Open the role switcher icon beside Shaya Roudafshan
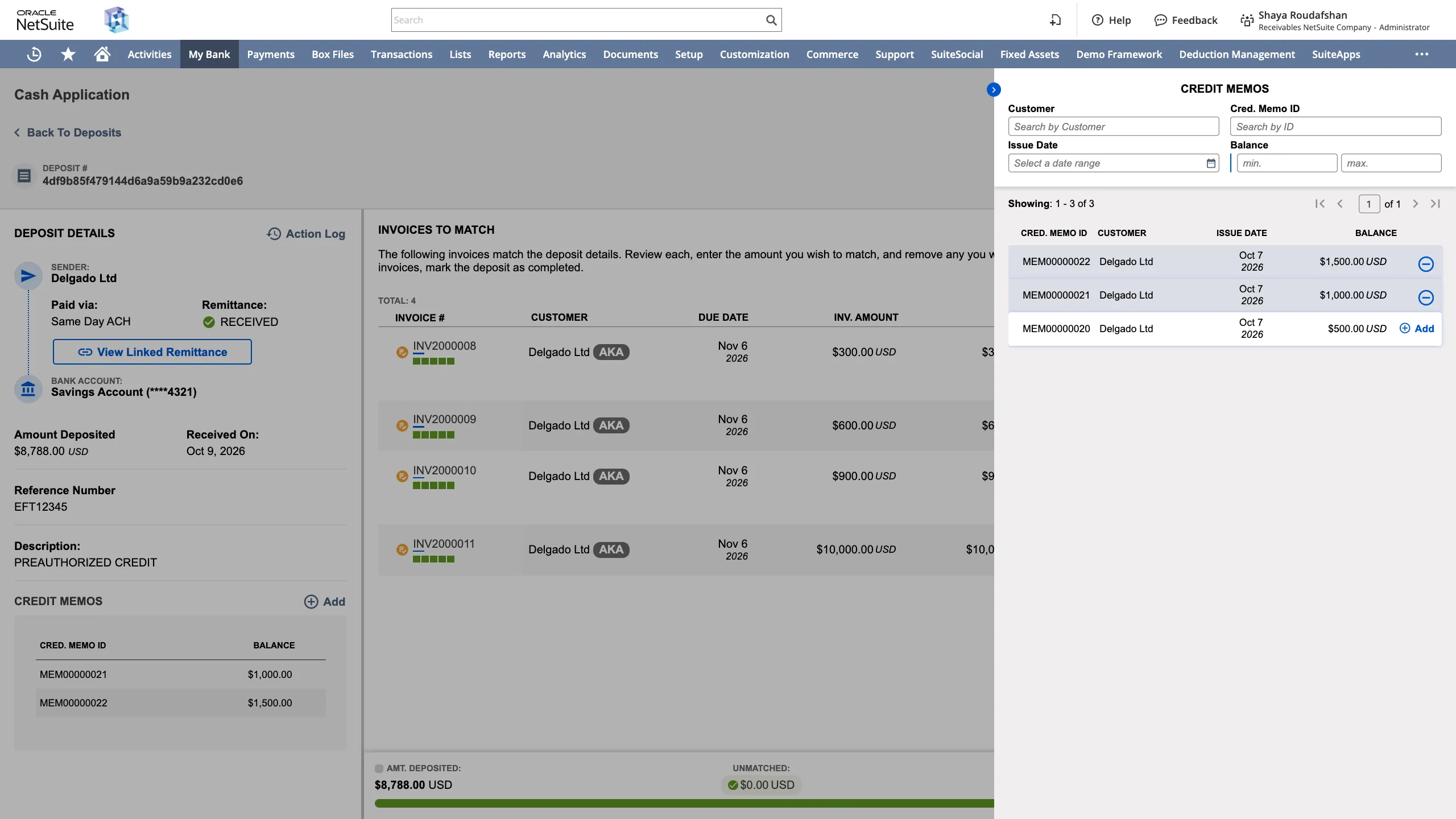The width and height of the screenshot is (1456, 819). click(1247, 20)
